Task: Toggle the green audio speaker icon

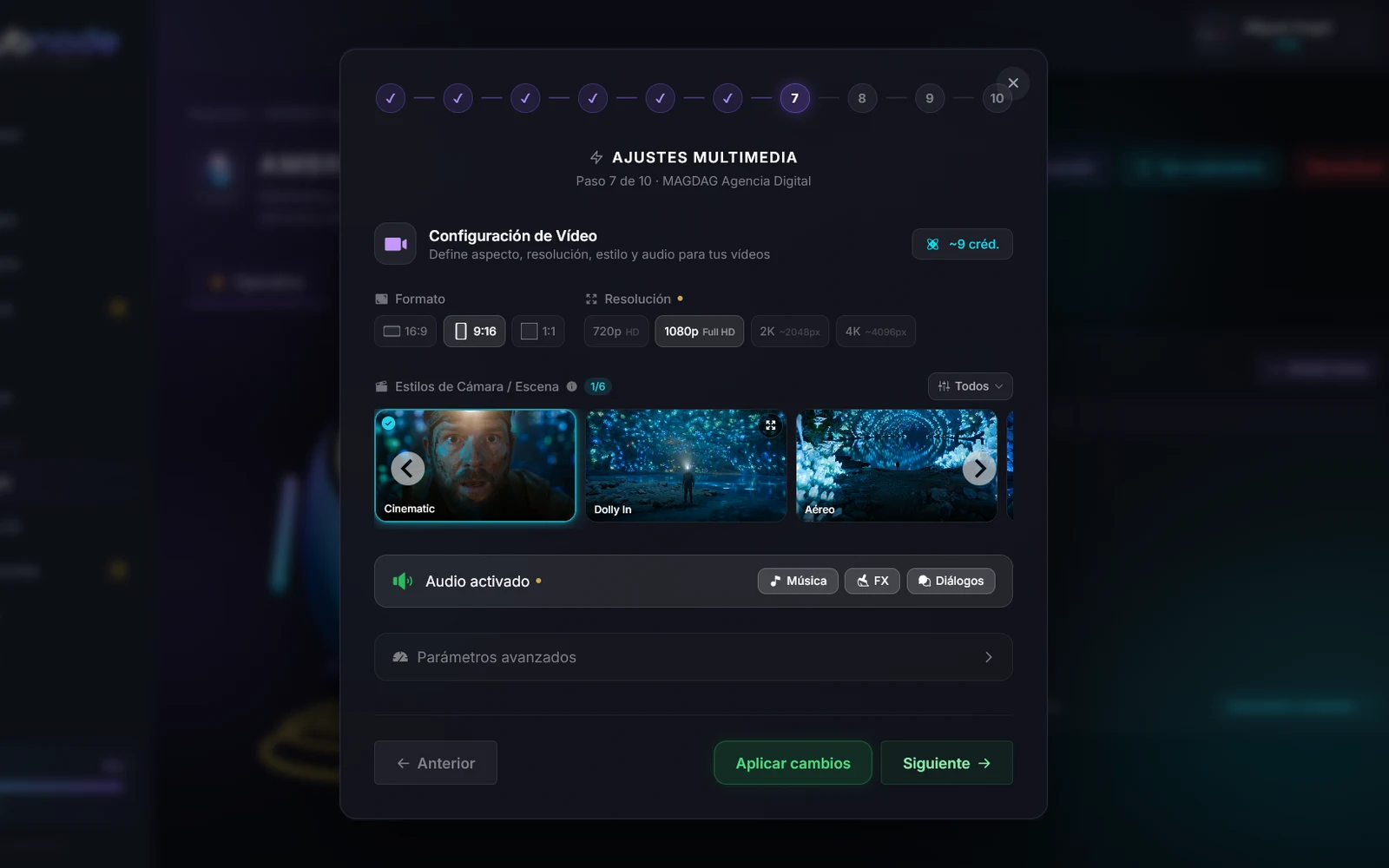Action: coord(402,581)
